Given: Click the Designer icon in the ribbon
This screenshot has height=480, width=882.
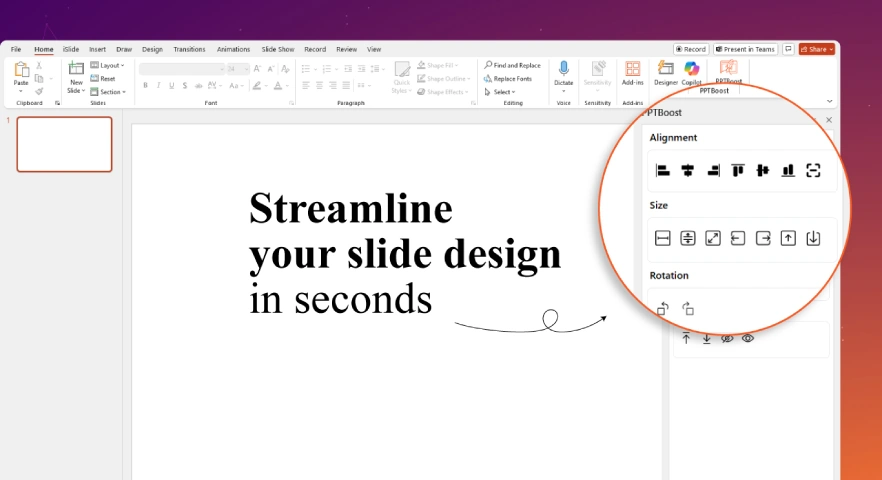Looking at the screenshot, I should point(665,73).
